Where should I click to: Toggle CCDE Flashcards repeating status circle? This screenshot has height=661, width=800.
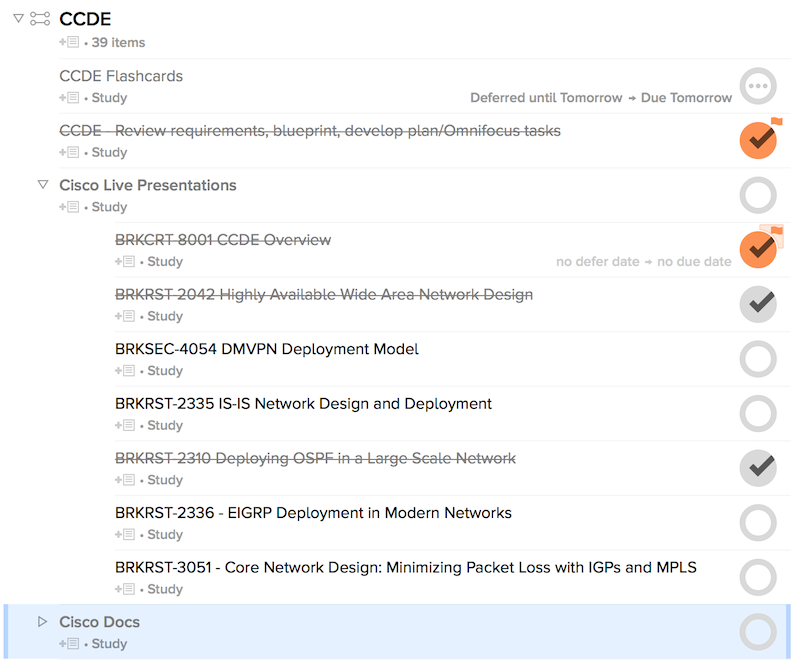[758, 86]
